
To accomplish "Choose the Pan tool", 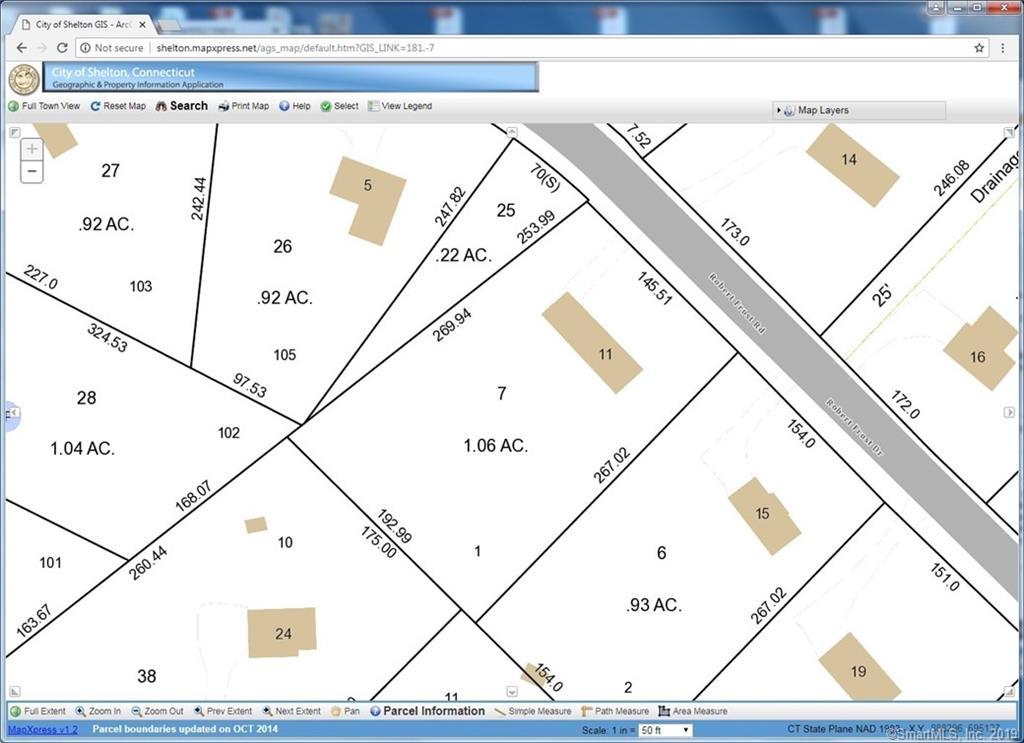I will coord(345,711).
